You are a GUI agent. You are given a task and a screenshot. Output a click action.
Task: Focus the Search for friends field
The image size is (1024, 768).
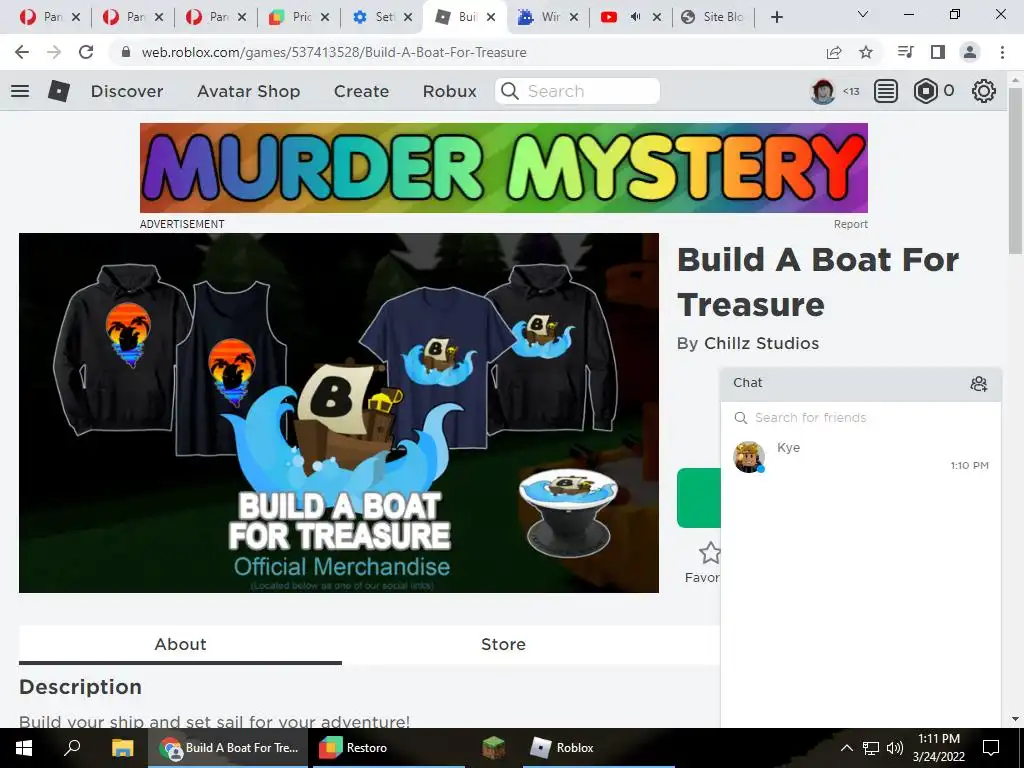[861, 418]
